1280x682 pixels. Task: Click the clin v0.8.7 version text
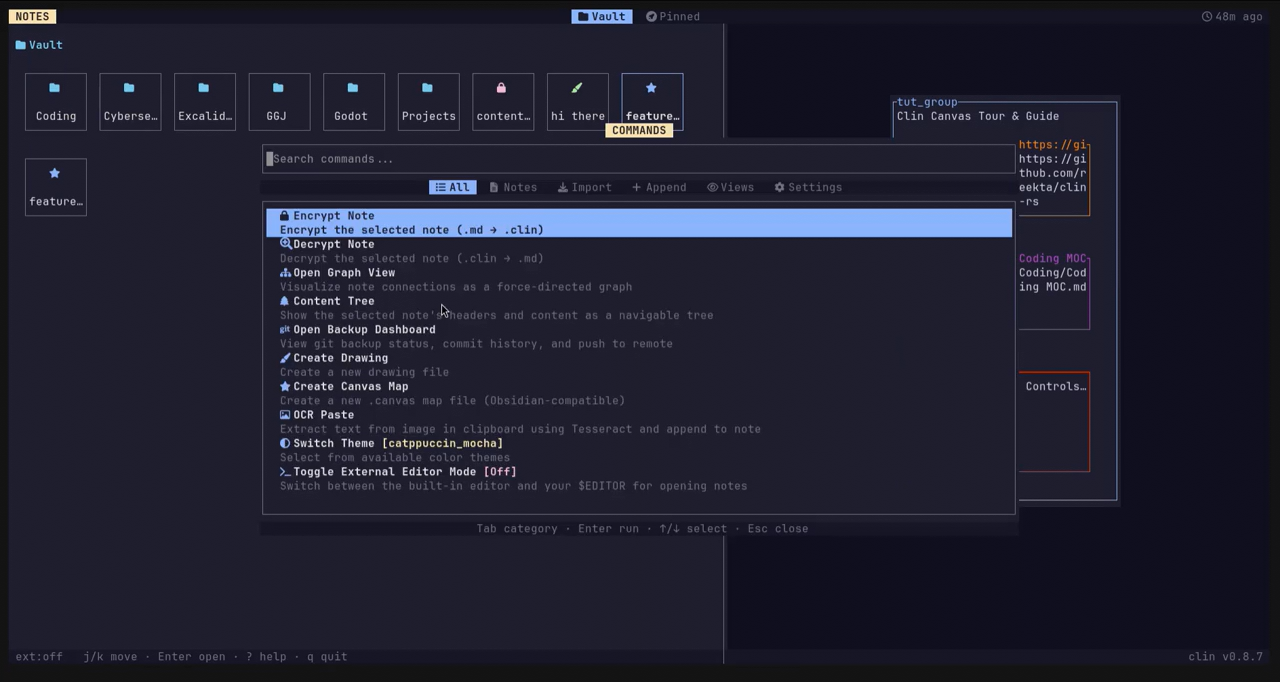(1226, 657)
